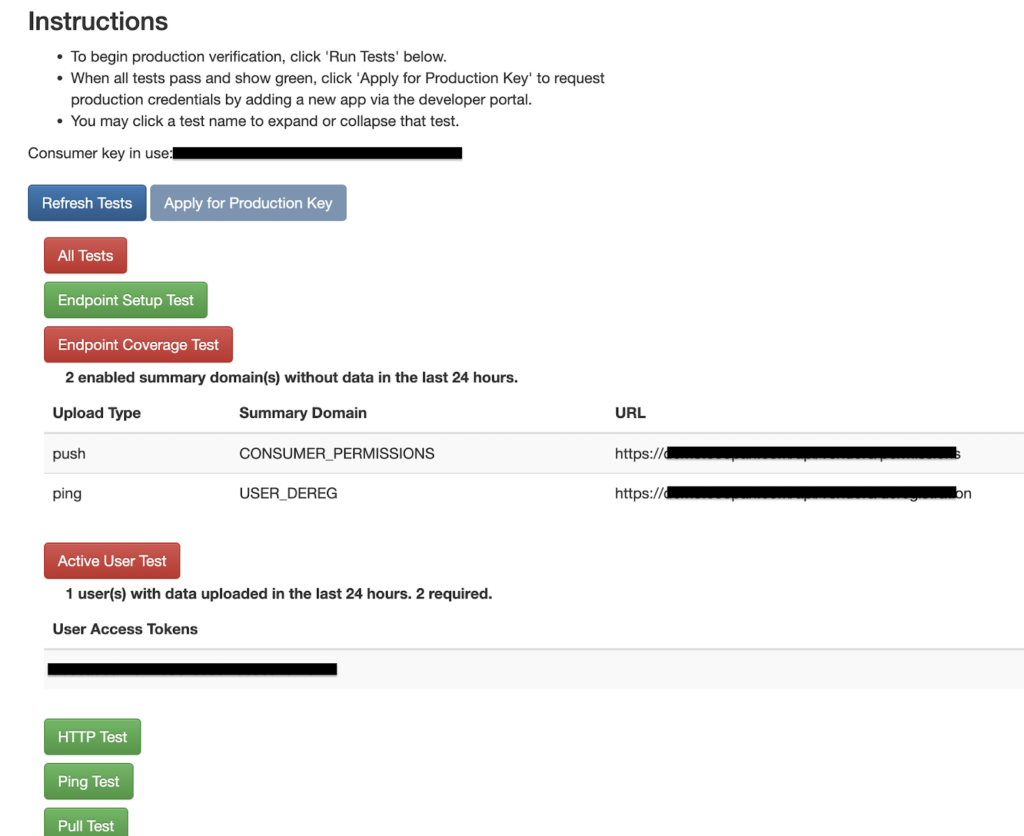Expand the Endpoint Setup Test

pyautogui.click(x=125, y=300)
